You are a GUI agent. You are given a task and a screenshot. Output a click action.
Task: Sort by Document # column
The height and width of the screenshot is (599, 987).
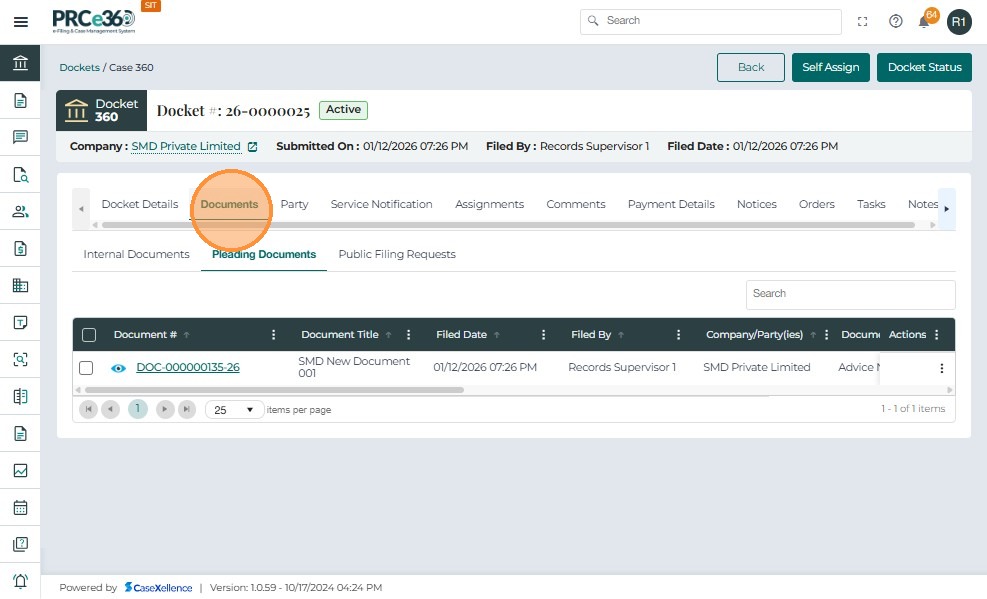pyautogui.click(x=145, y=335)
